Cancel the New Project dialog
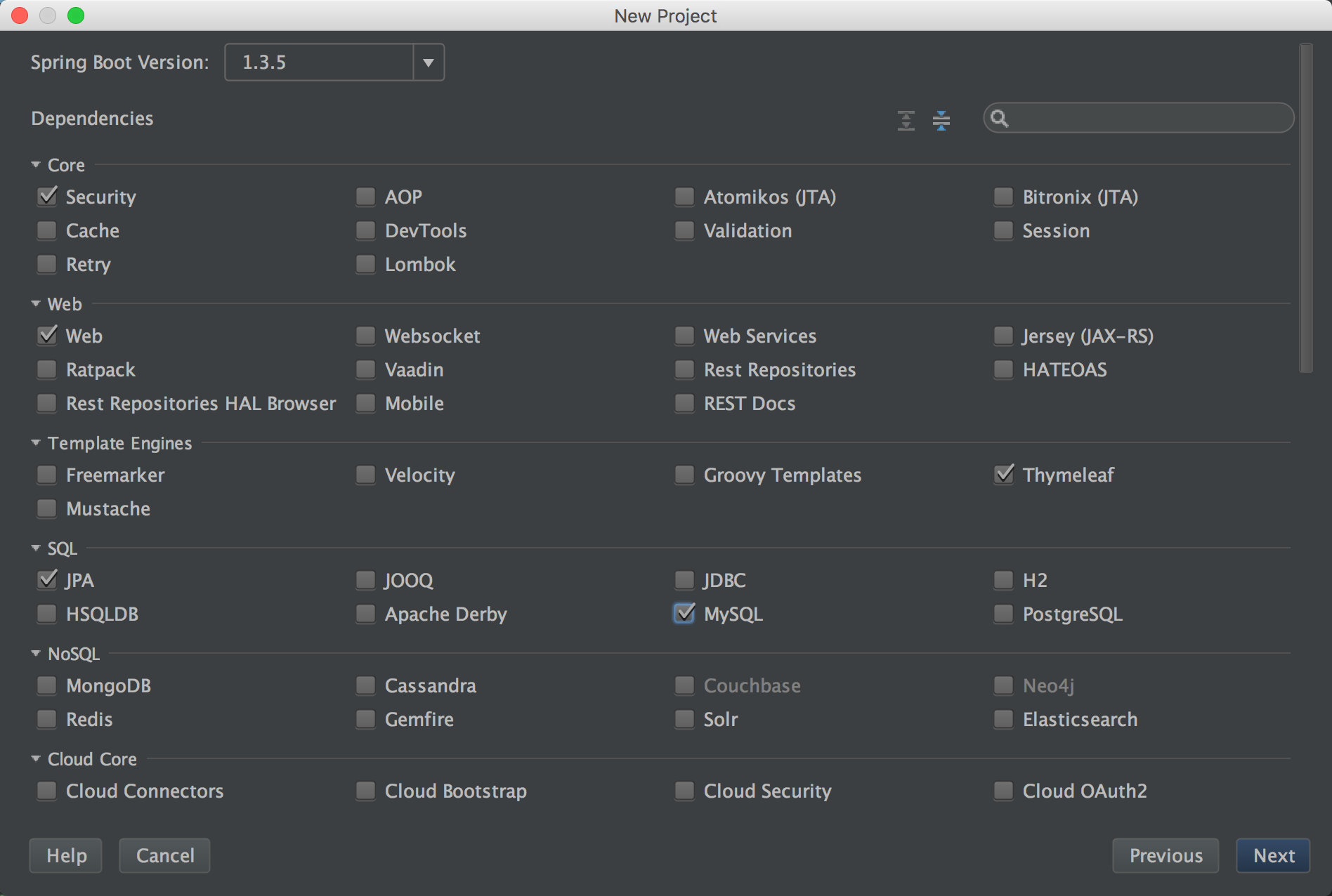The image size is (1332, 896). coord(164,855)
